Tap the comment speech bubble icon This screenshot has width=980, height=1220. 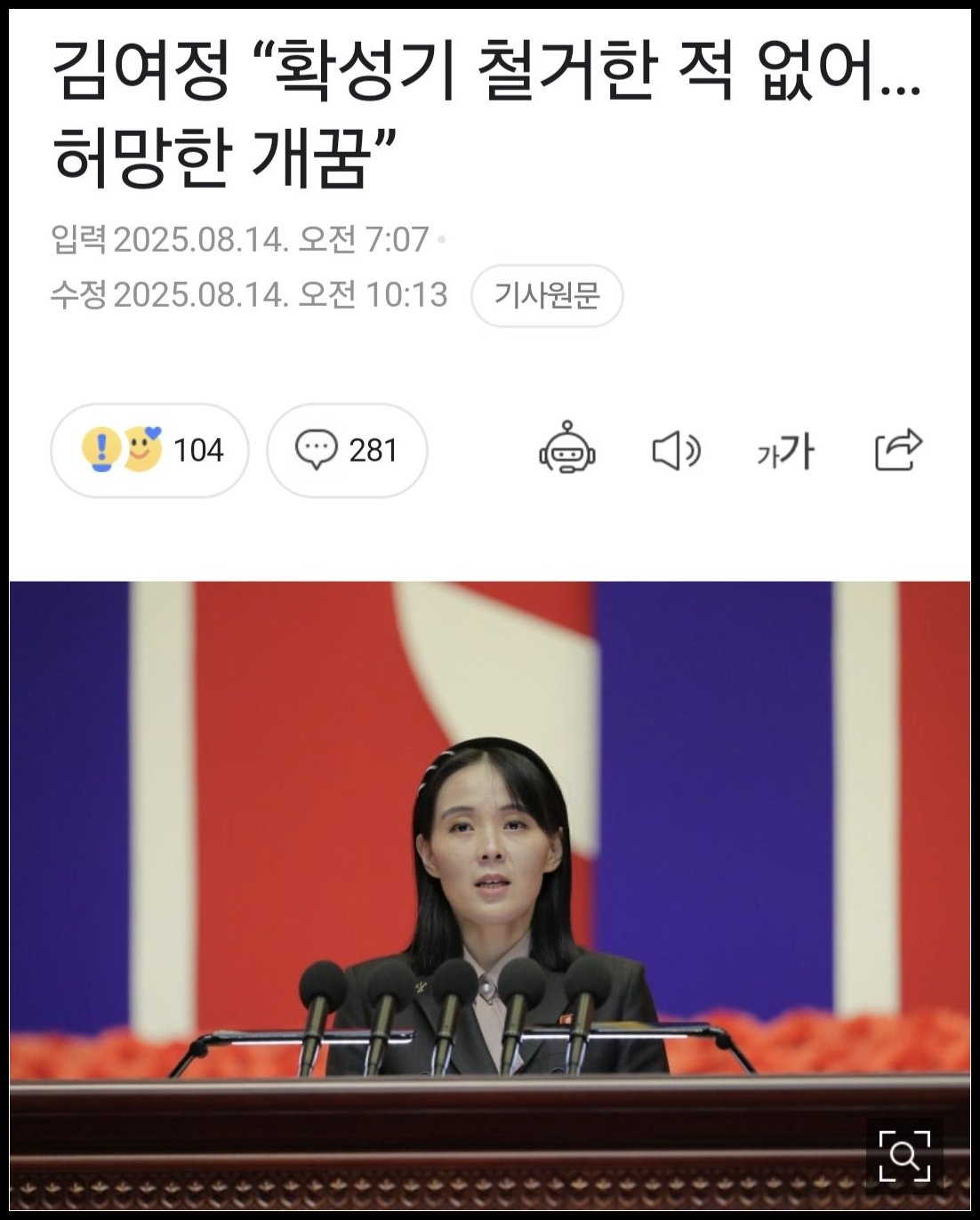point(316,450)
